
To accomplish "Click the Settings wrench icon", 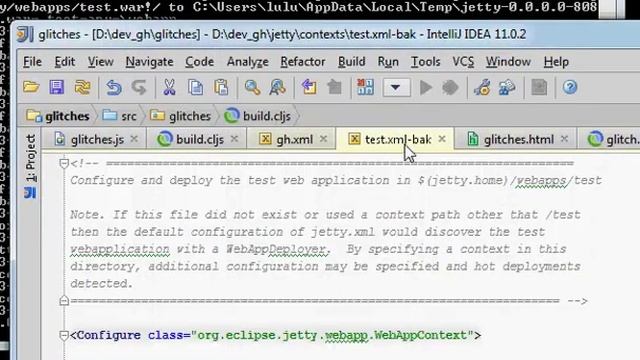I will coord(482,87).
